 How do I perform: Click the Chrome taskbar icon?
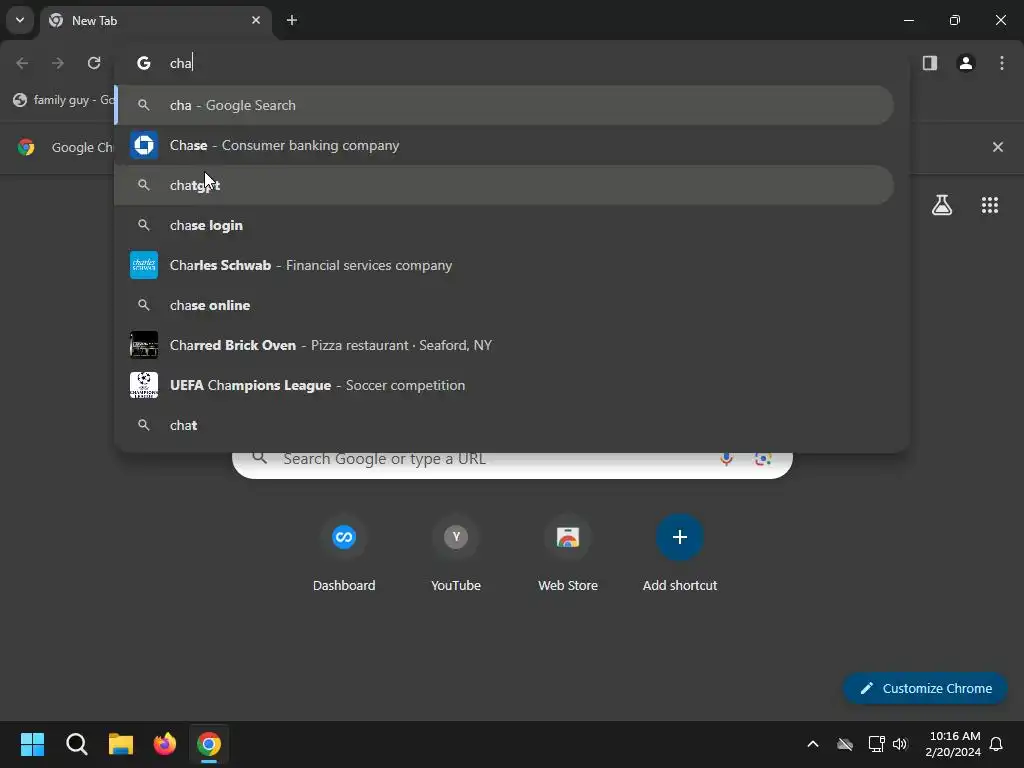pos(209,744)
